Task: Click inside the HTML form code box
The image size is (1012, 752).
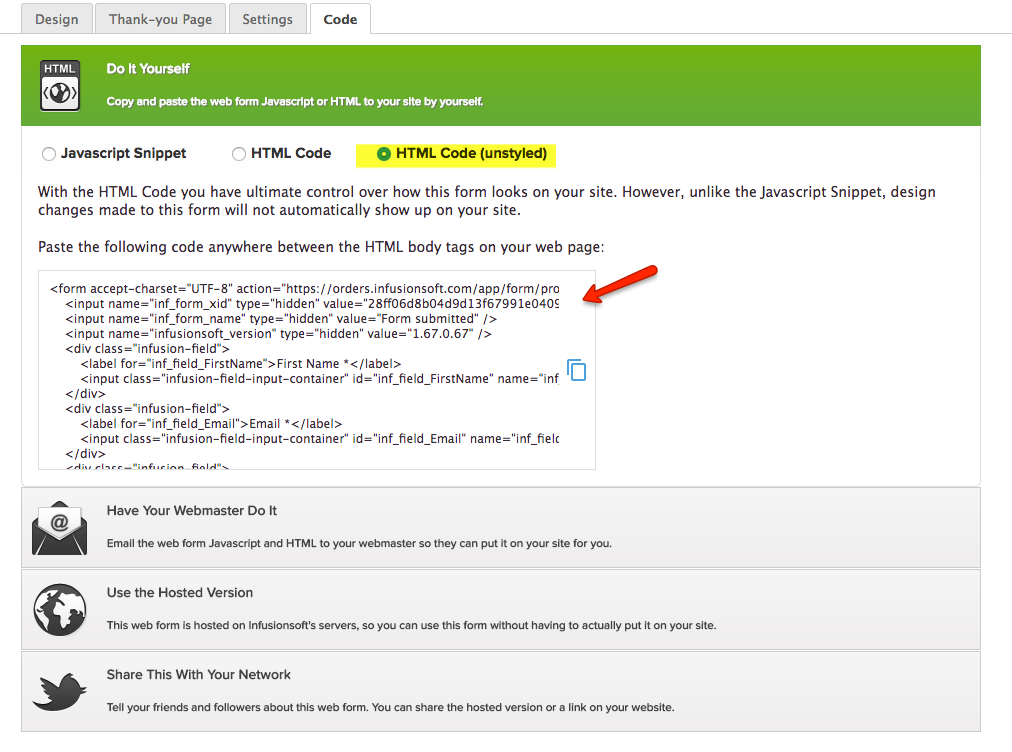Action: 300,400
